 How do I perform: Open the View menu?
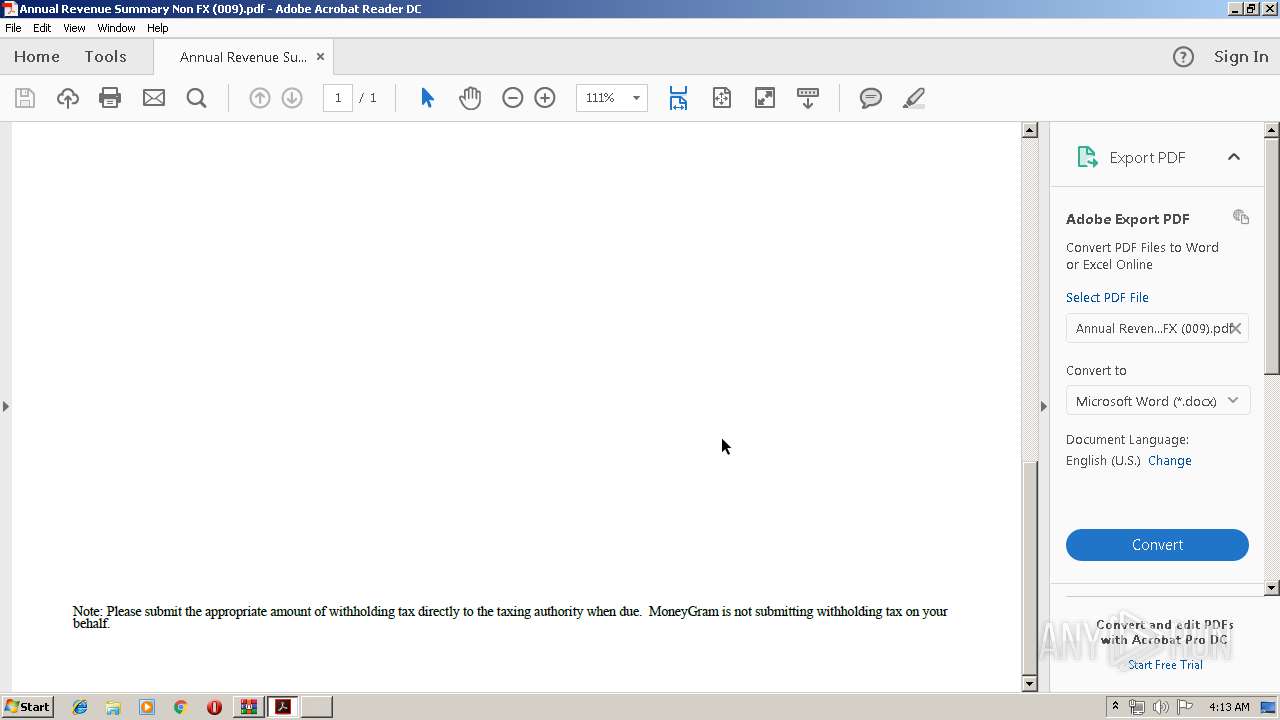coord(74,28)
